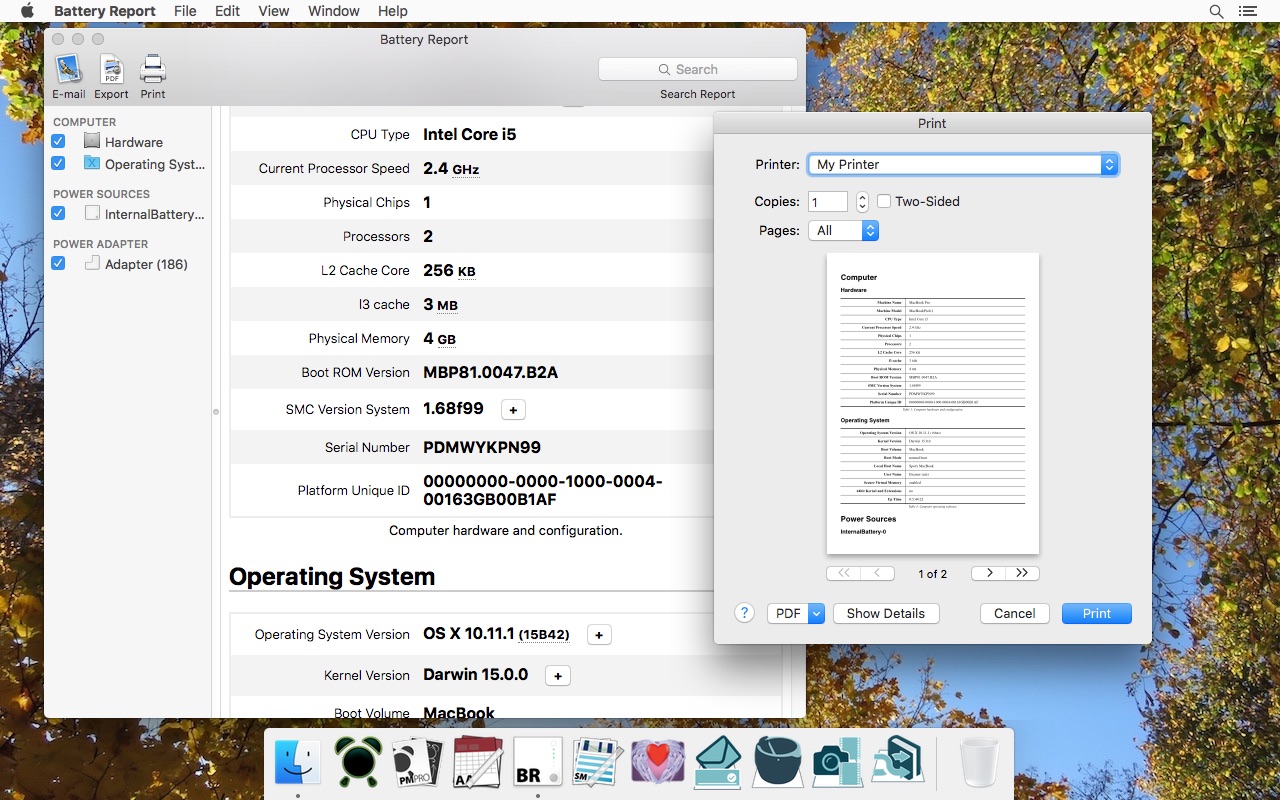This screenshot has width=1280, height=800.
Task: Jump to first preview page
Action: coord(844,573)
